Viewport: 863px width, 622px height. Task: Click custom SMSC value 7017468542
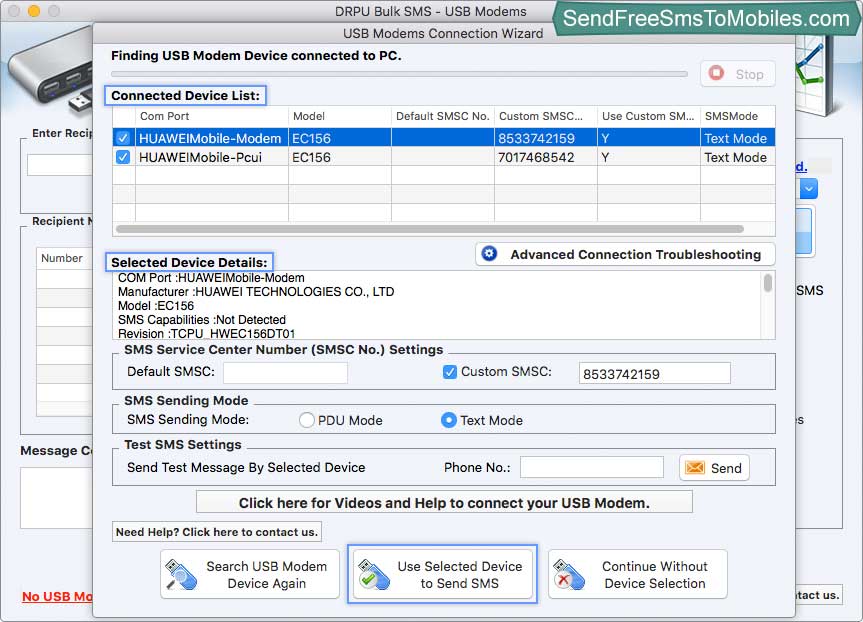point(536,157)
